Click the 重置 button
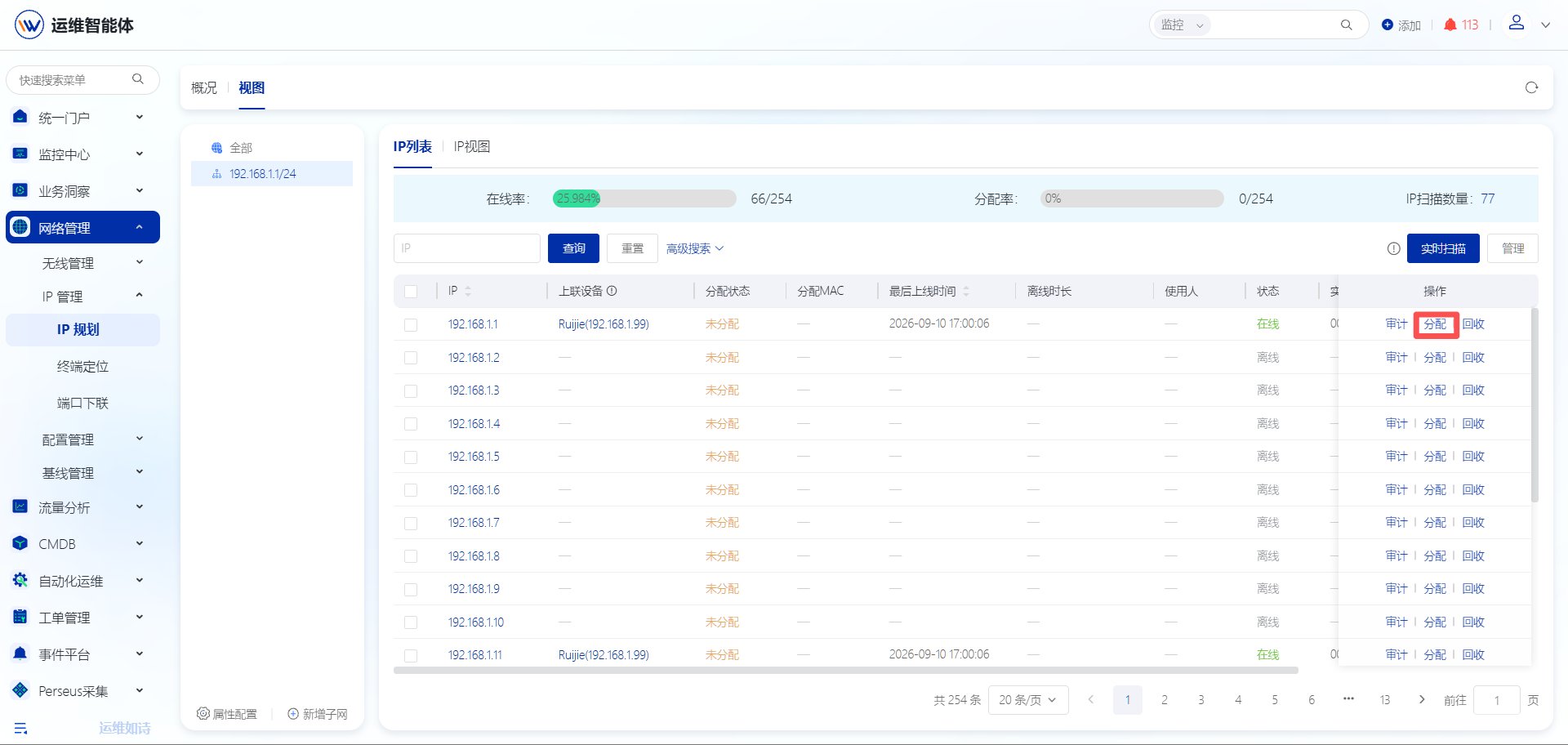Image resolution: width=1568 pixels, height=745 pixels. [x=632, y=248]
